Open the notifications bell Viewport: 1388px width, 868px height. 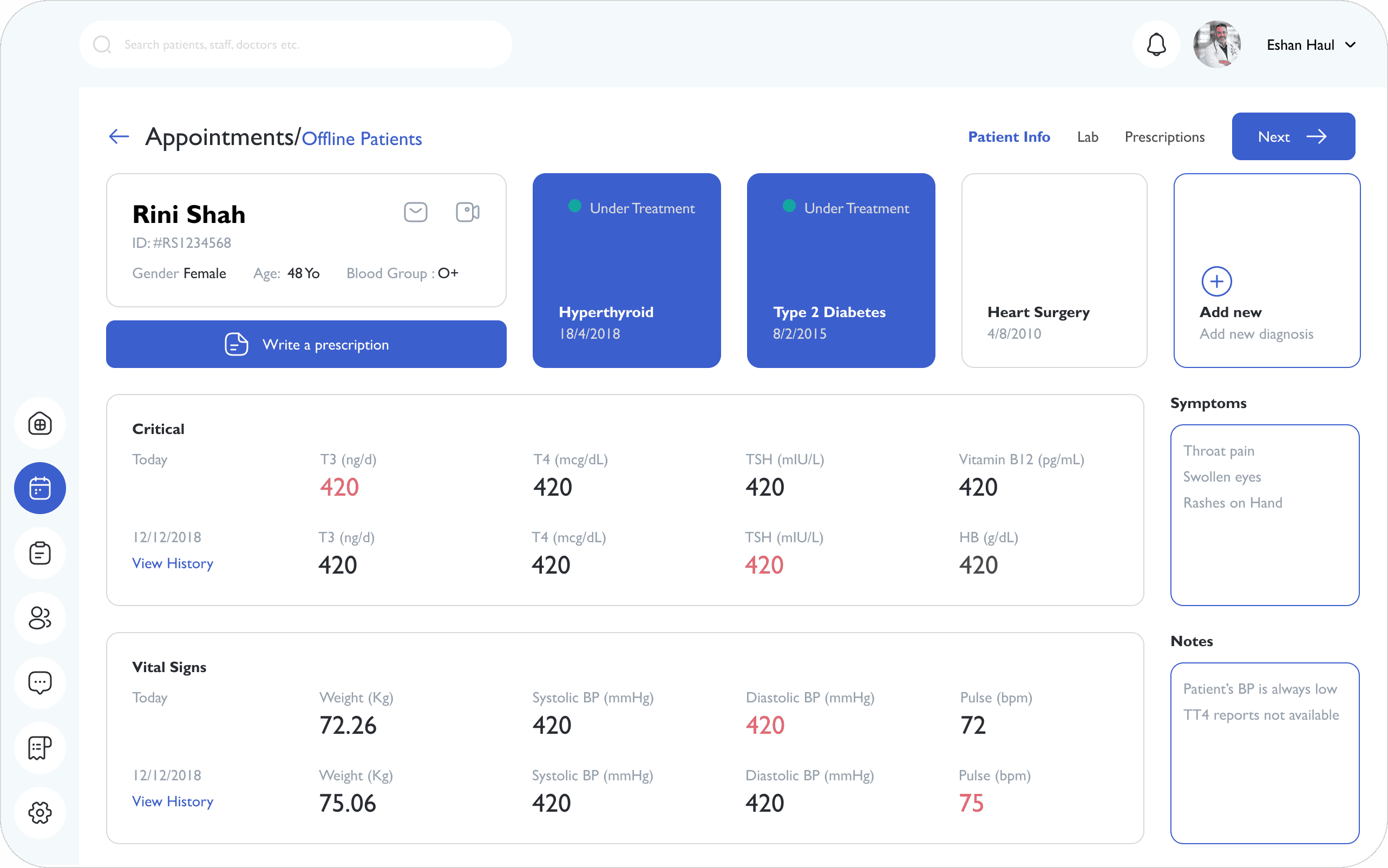(x=1156, y=45)
